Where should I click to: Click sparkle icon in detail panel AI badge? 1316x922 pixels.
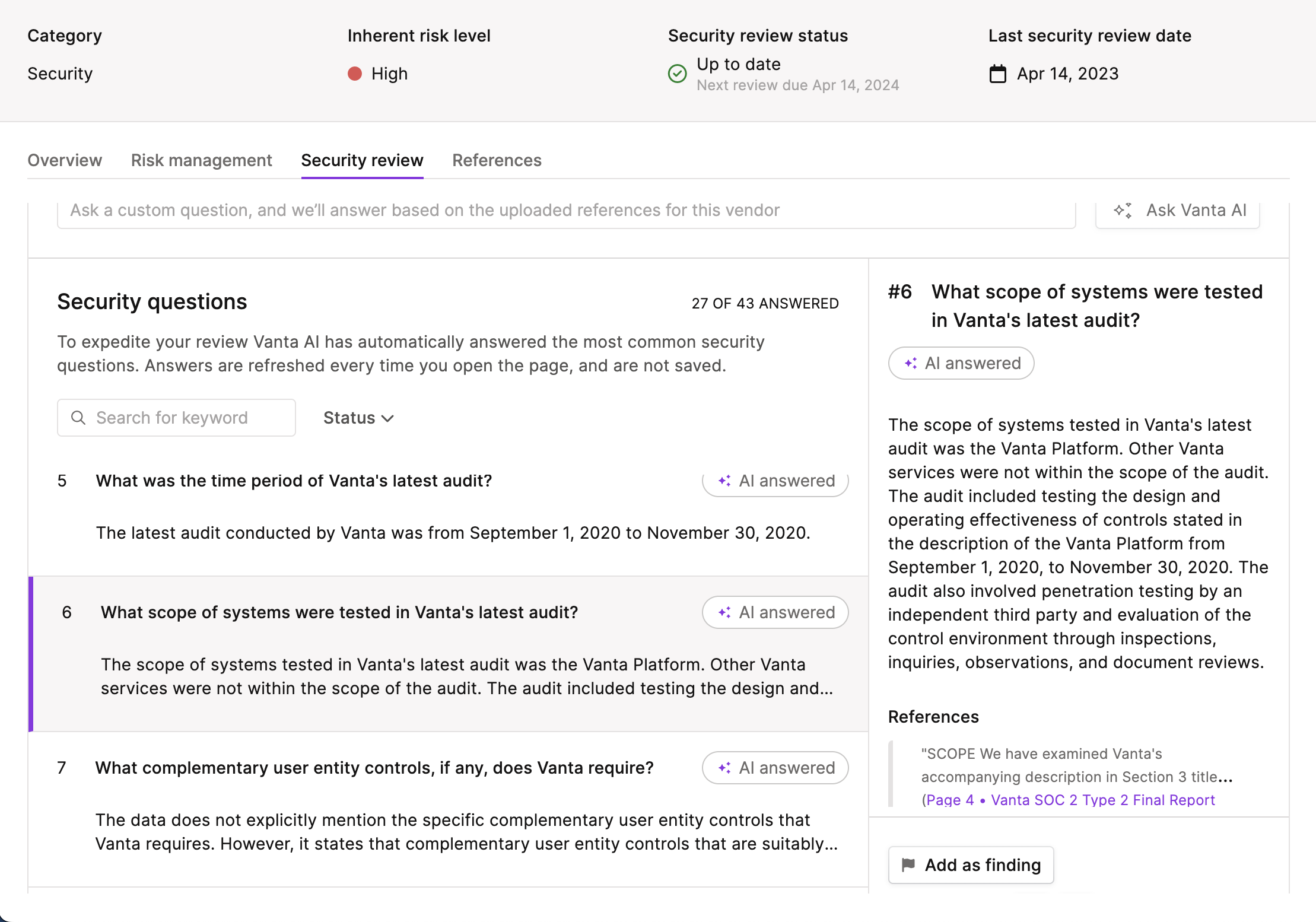tap(911, 363)
